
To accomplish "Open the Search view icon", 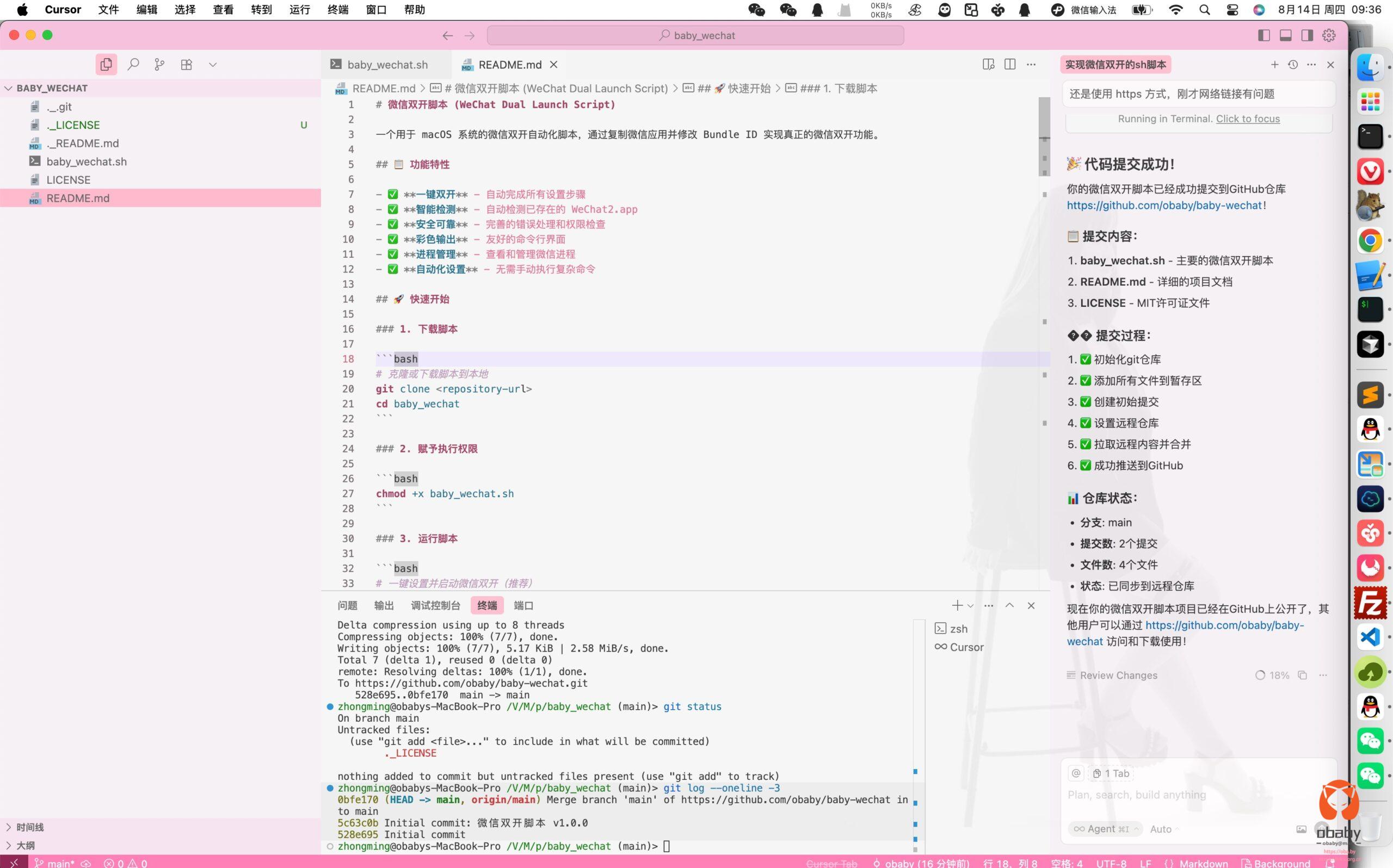I will coord(133,64).
